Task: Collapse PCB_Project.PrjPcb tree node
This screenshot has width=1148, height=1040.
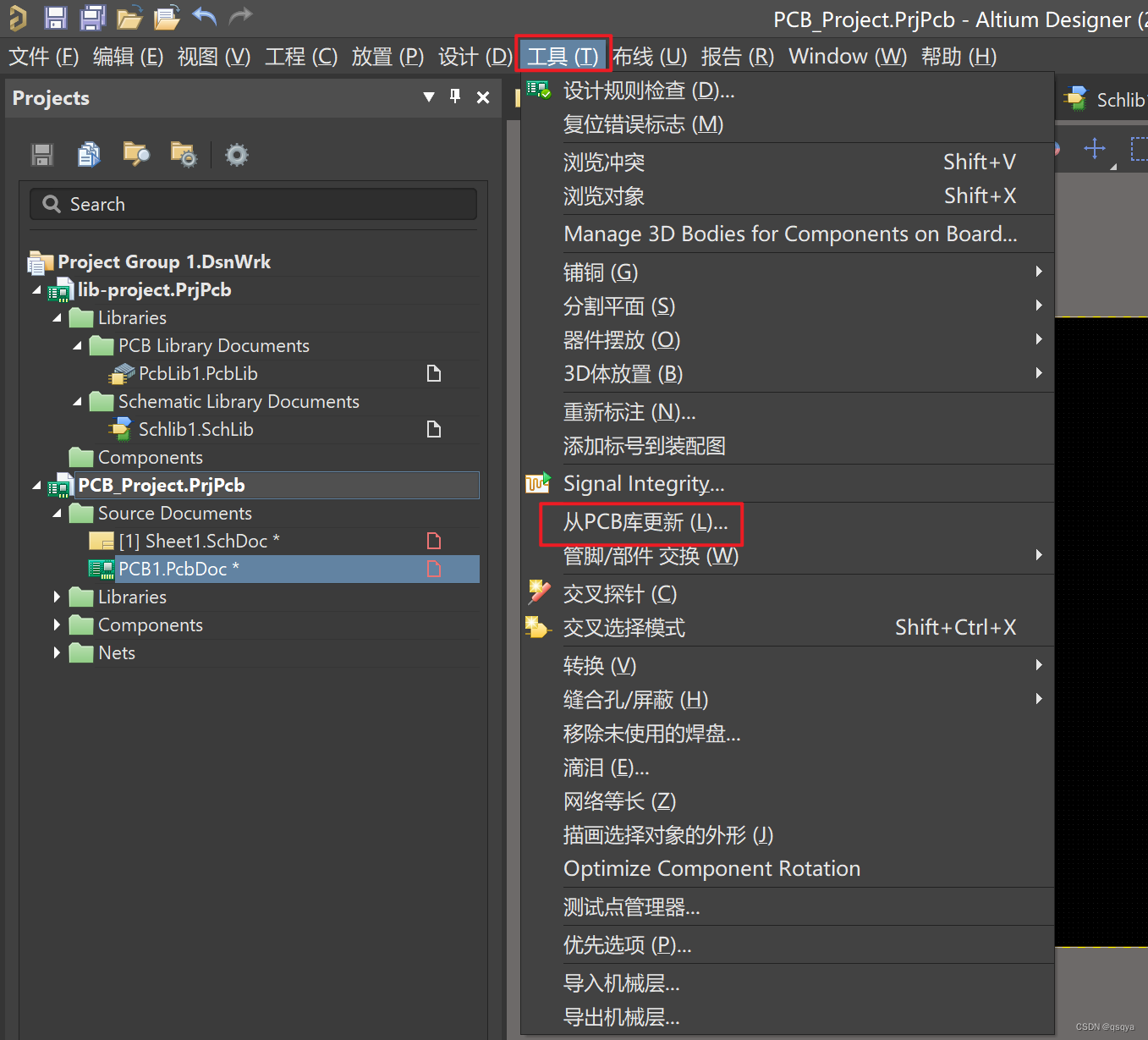Action: [x=36, y=486]
